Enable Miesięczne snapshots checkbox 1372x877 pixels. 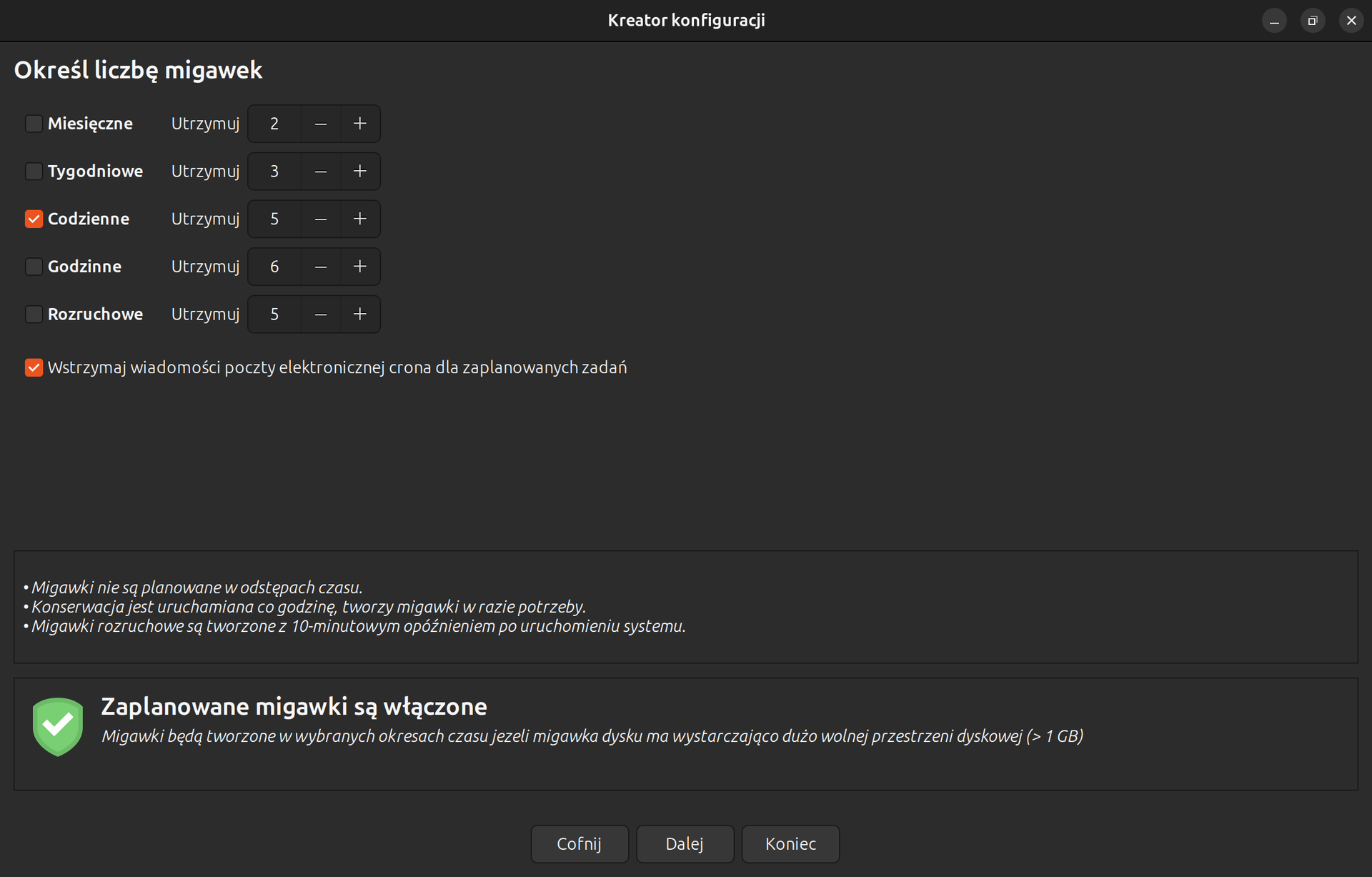pos(34,124)
